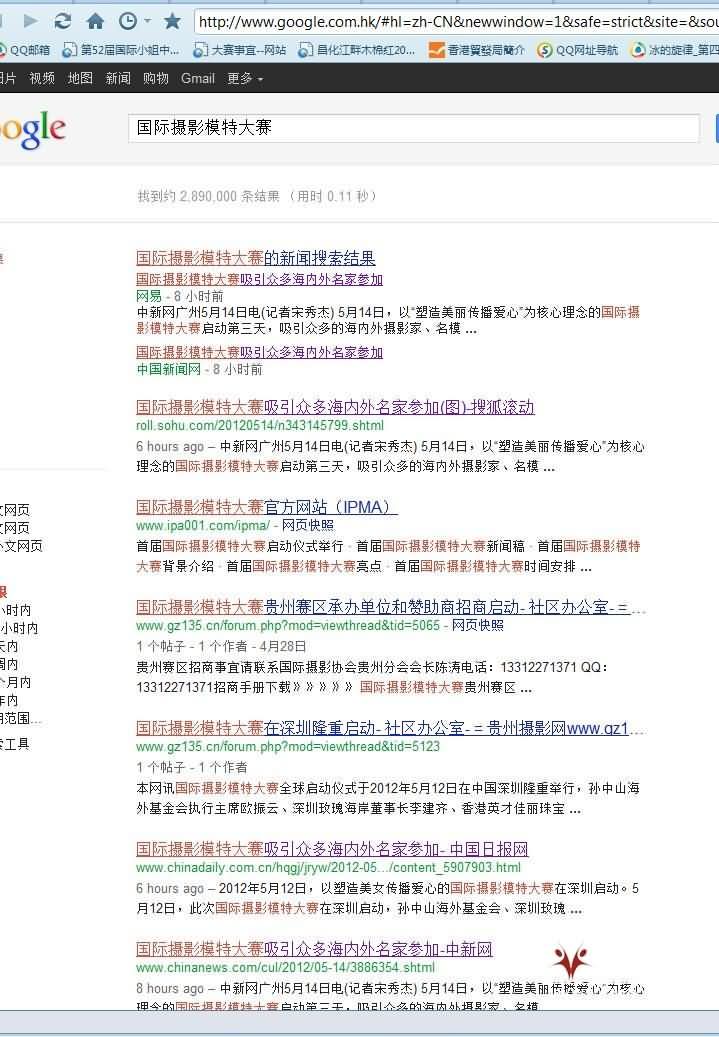
Task: Switch to Google 地图
Action: click(x=80, y=79)
